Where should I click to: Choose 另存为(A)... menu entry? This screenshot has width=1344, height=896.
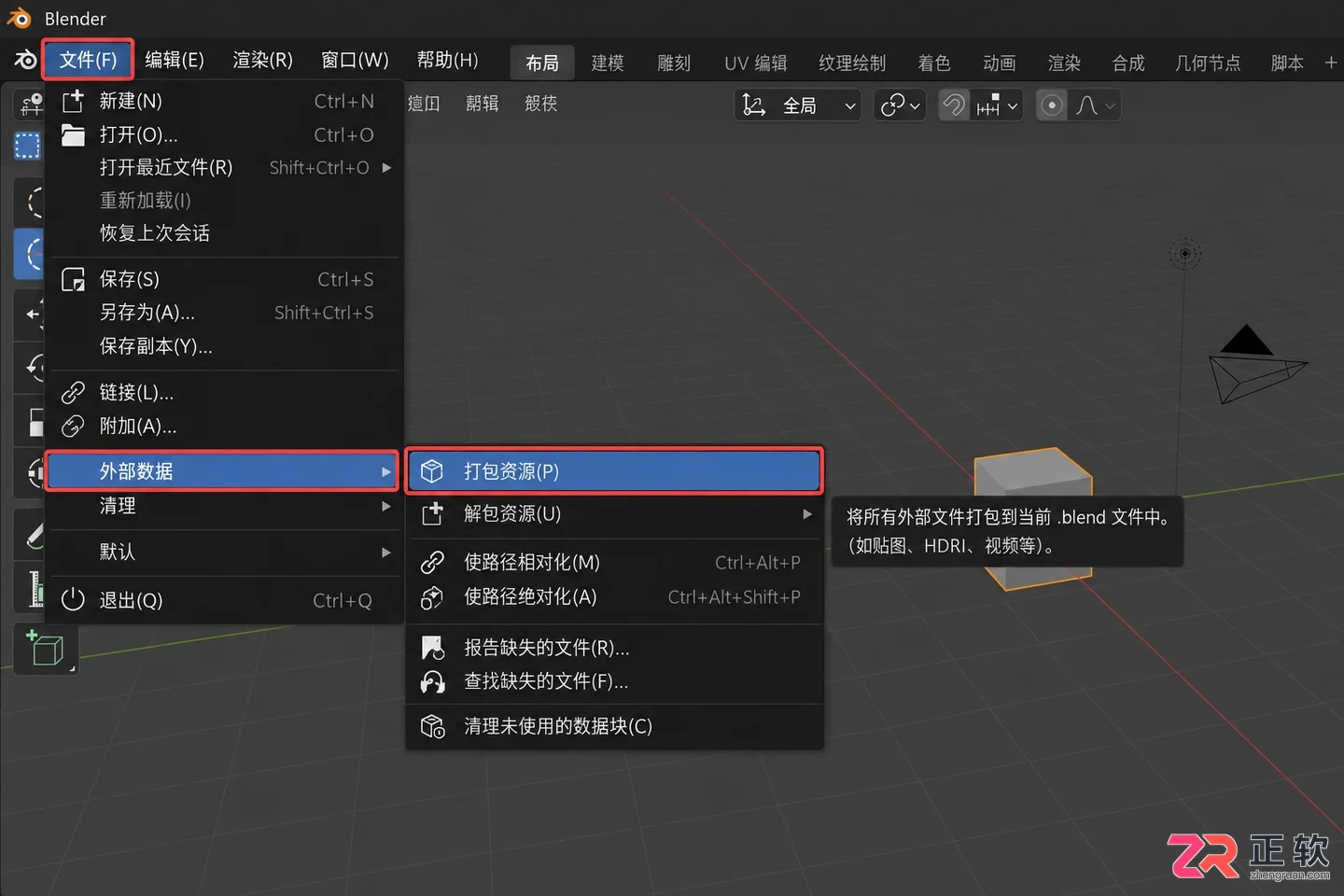pyautogui.click(x=224, y=313)
